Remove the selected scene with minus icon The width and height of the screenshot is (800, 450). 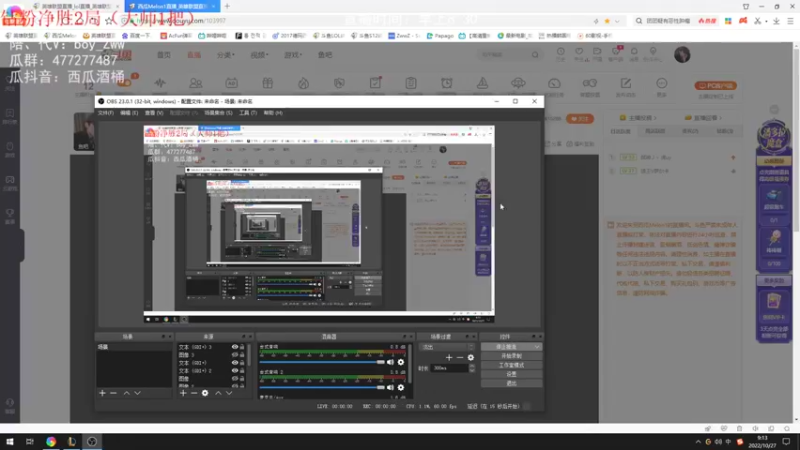coord(113,393)
